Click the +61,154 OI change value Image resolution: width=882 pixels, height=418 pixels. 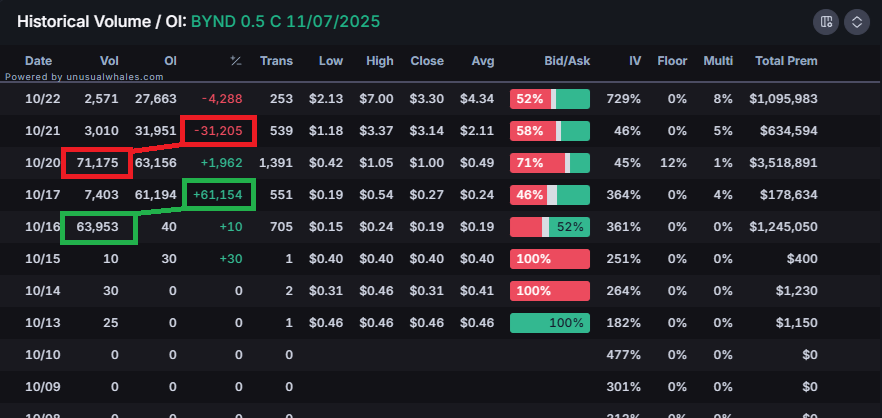click(218, 195)
